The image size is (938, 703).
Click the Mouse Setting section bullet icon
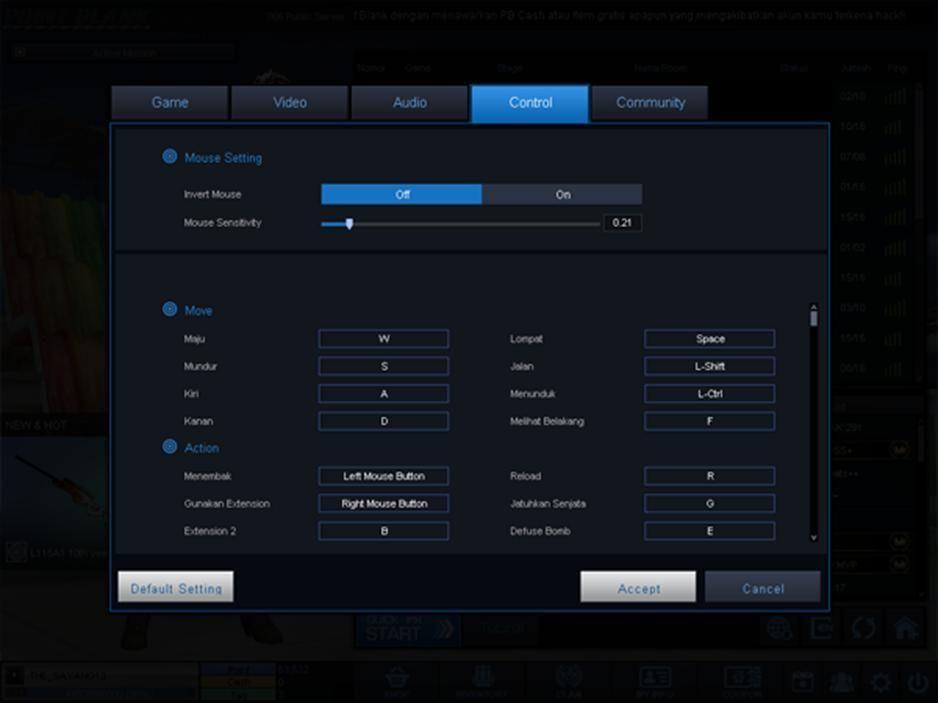pos(170,157)
